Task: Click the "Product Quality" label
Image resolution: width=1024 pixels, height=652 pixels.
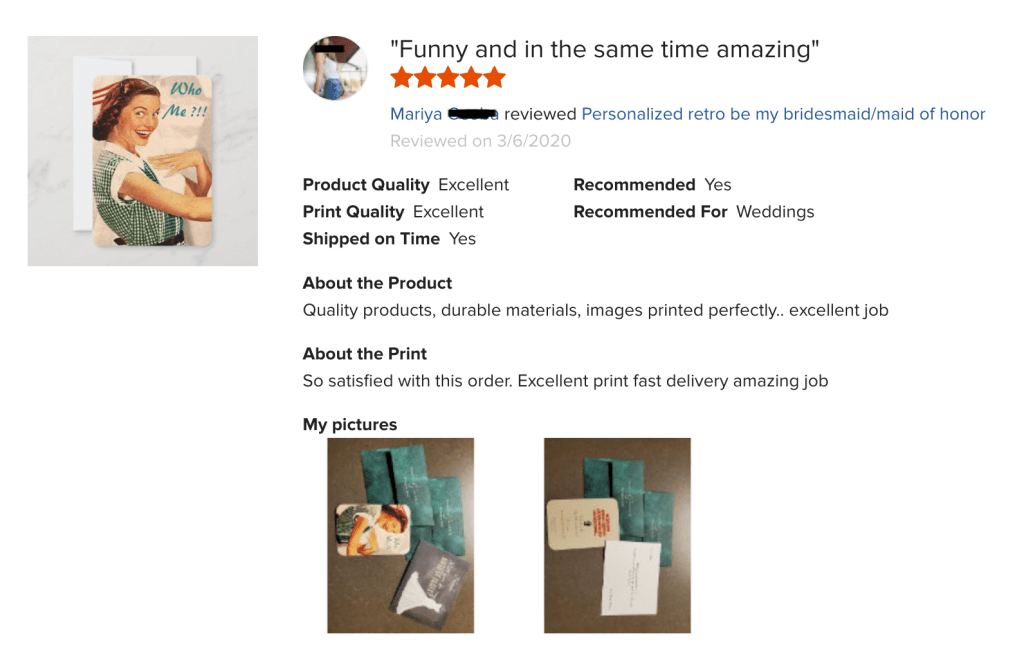Action: pyautogui.click(x=366, y=185)
